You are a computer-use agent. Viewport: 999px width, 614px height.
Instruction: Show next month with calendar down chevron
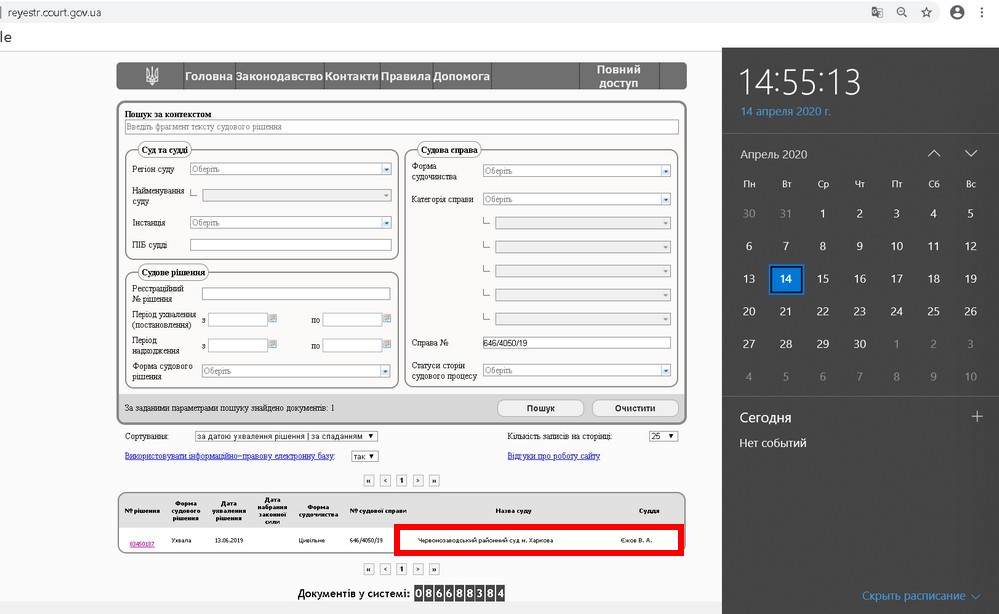[971, 154]
